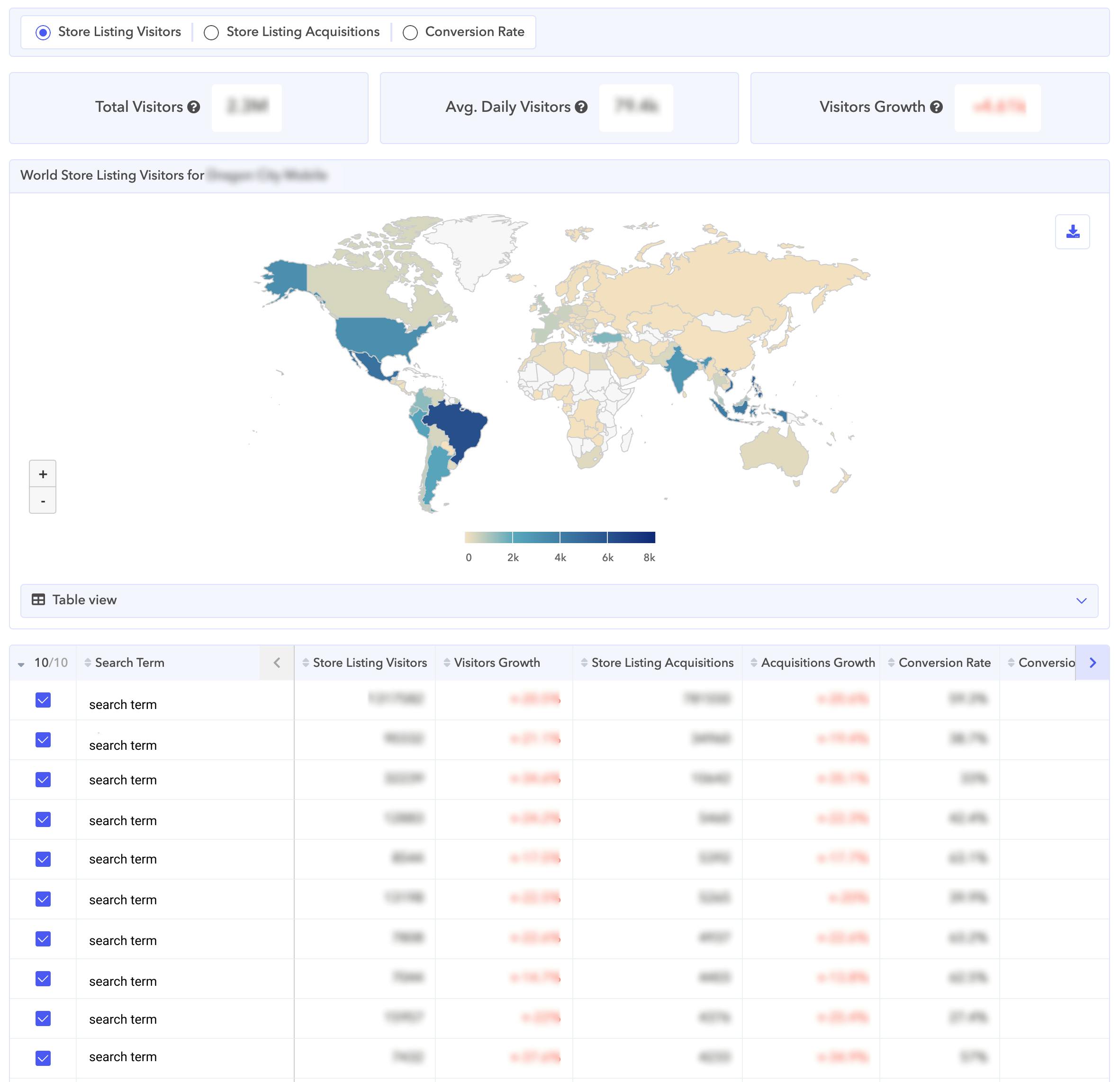Click the Avg. Daily Visitors help icon
Screen dimensions: 1120x1082
(x=581, y=107)
